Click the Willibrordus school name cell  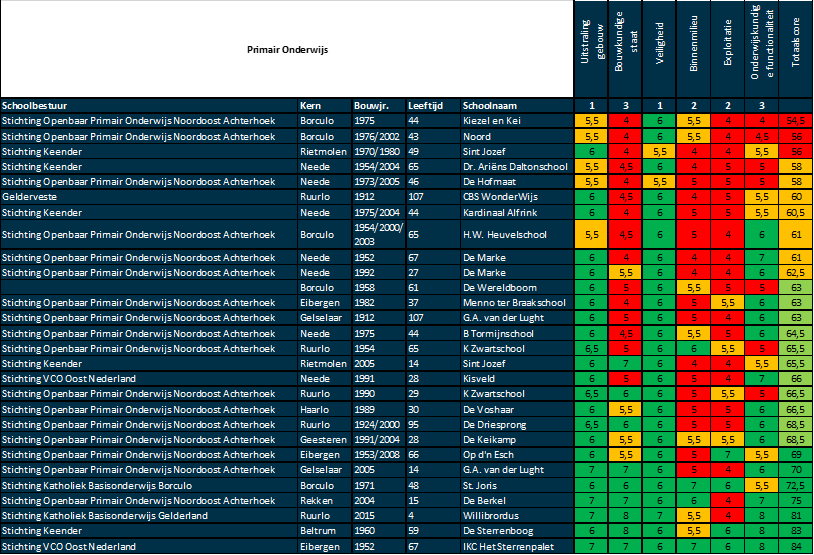pyautogui.click(x=488, y=515)
